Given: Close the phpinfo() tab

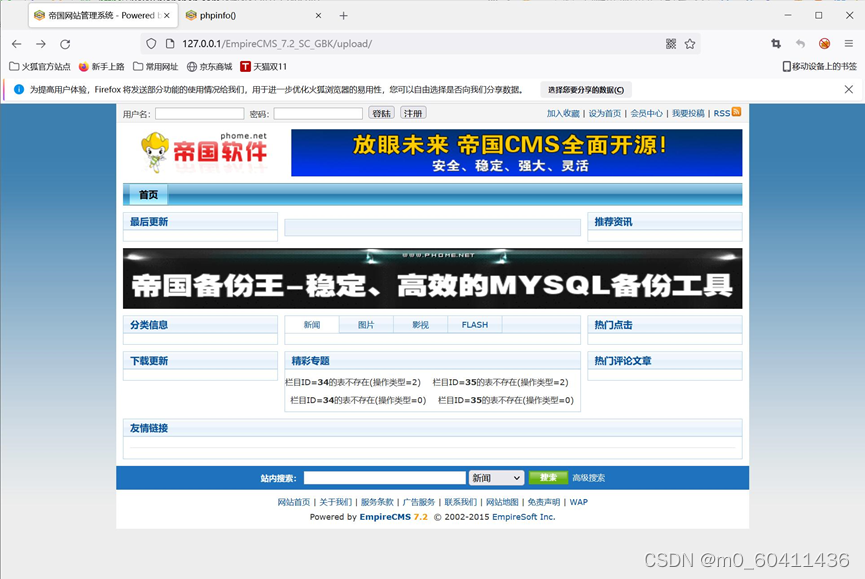Looking at the screenshot, I should tap(318, 16).
